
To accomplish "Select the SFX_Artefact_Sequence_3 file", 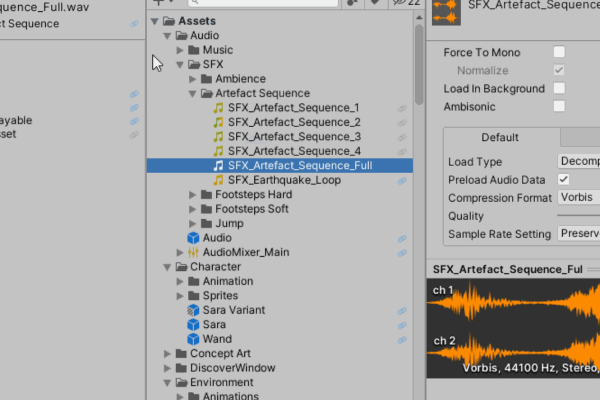I will 279,137.
